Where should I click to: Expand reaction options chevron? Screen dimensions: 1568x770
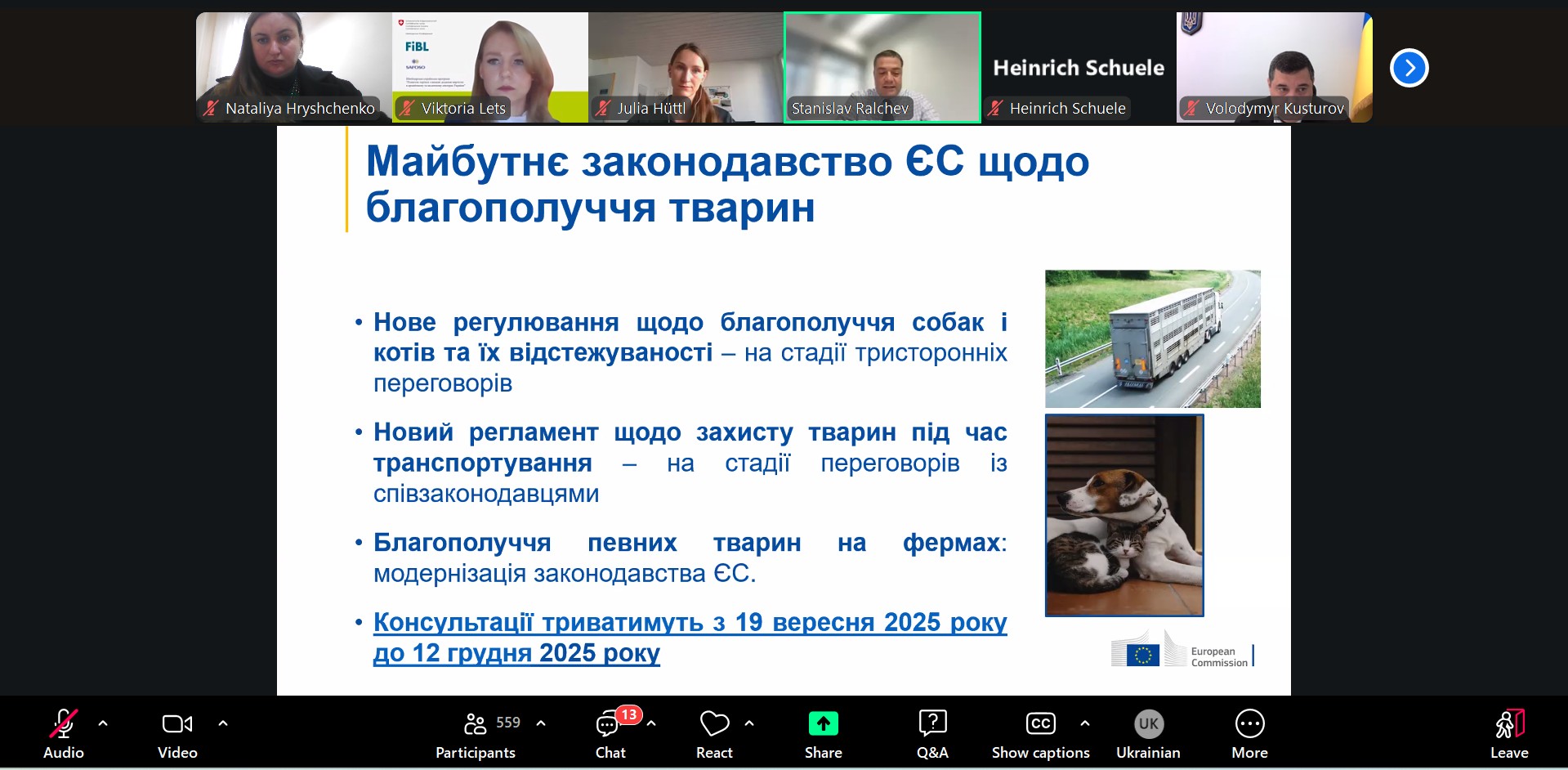pos(749,723)
